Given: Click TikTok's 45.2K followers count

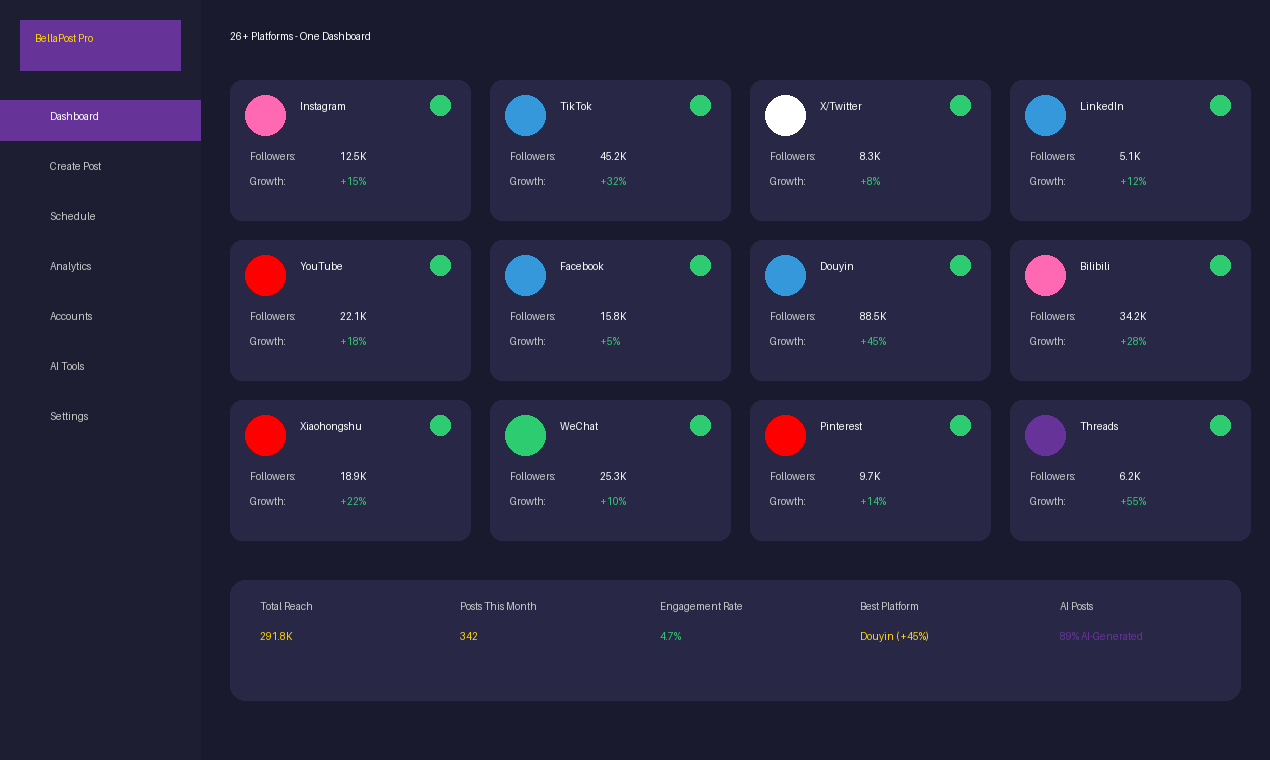Looking at the screenshot, I should click(x=613, y=156).
